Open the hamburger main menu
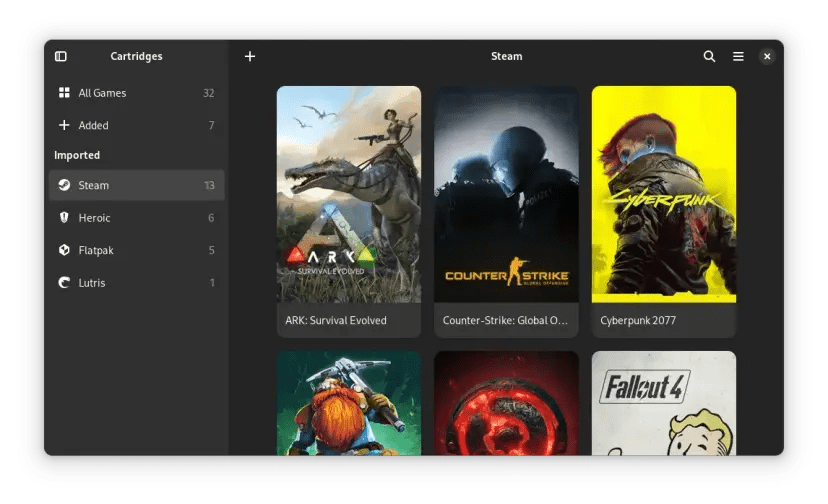 click(x=738, y=56)
